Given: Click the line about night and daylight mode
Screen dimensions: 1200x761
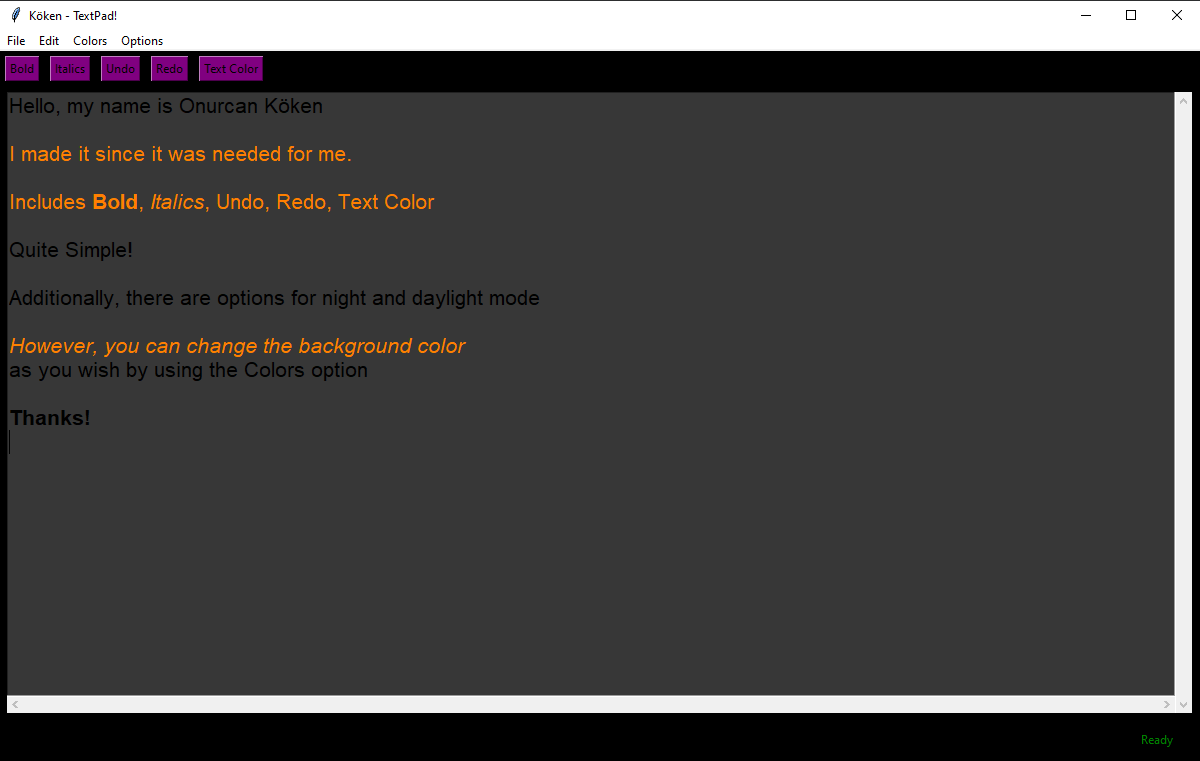Looking at the screenshot, I should coord(274,298).
